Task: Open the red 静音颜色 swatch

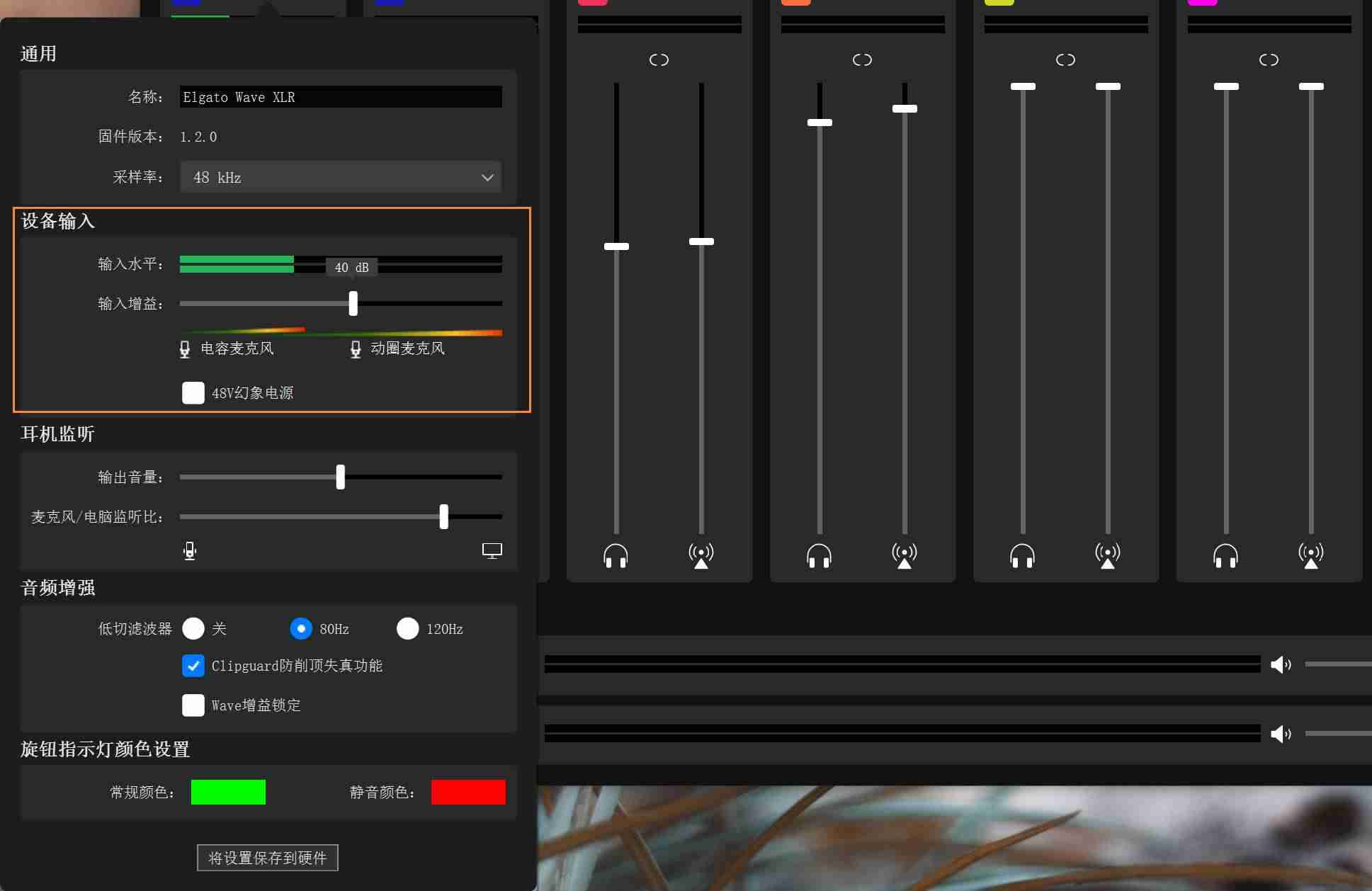Action: click(468, 792)
